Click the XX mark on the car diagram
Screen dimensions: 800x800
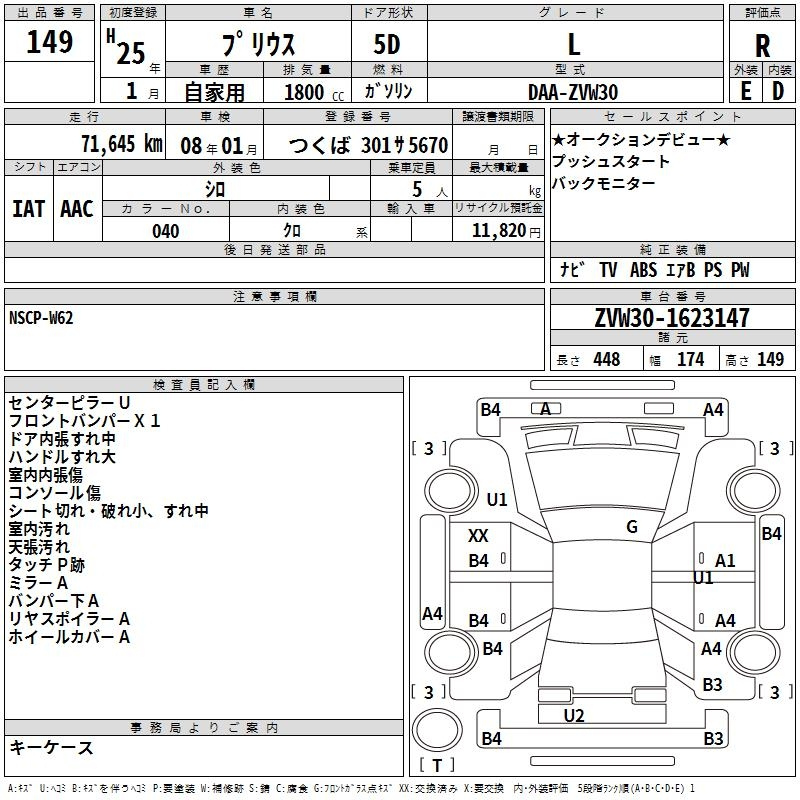(x=478, y=536)
